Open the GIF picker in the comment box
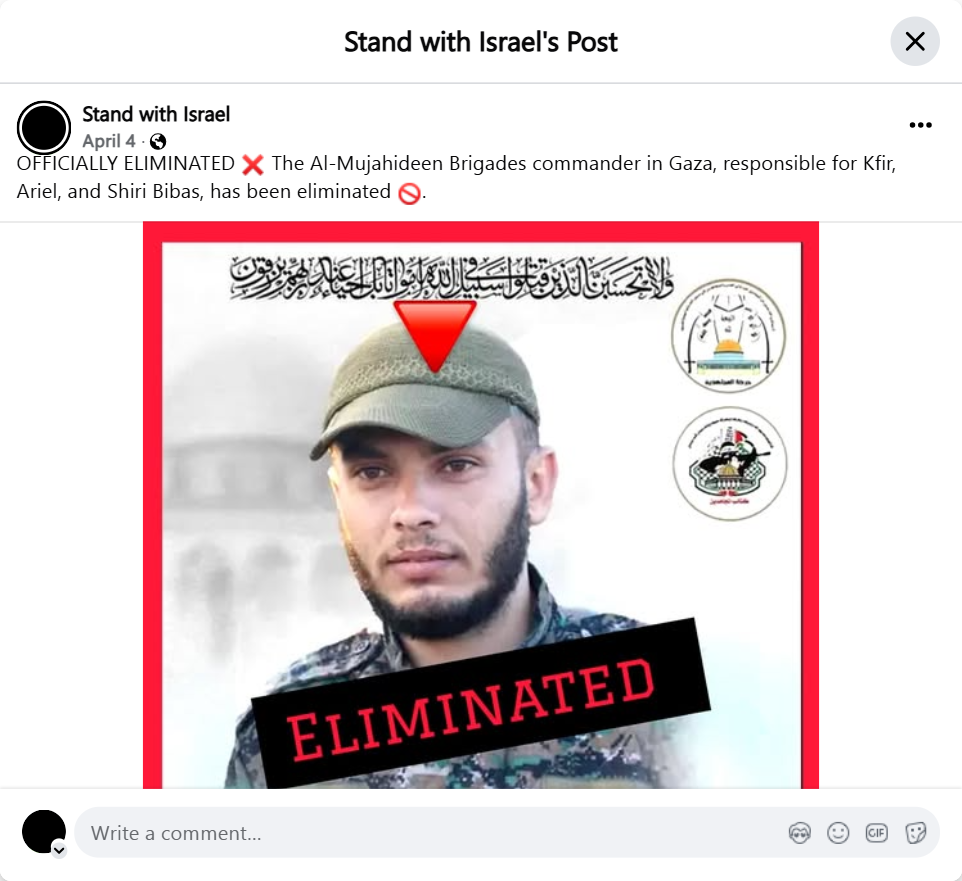The image size is (962, 881). (x=877, y=833)
